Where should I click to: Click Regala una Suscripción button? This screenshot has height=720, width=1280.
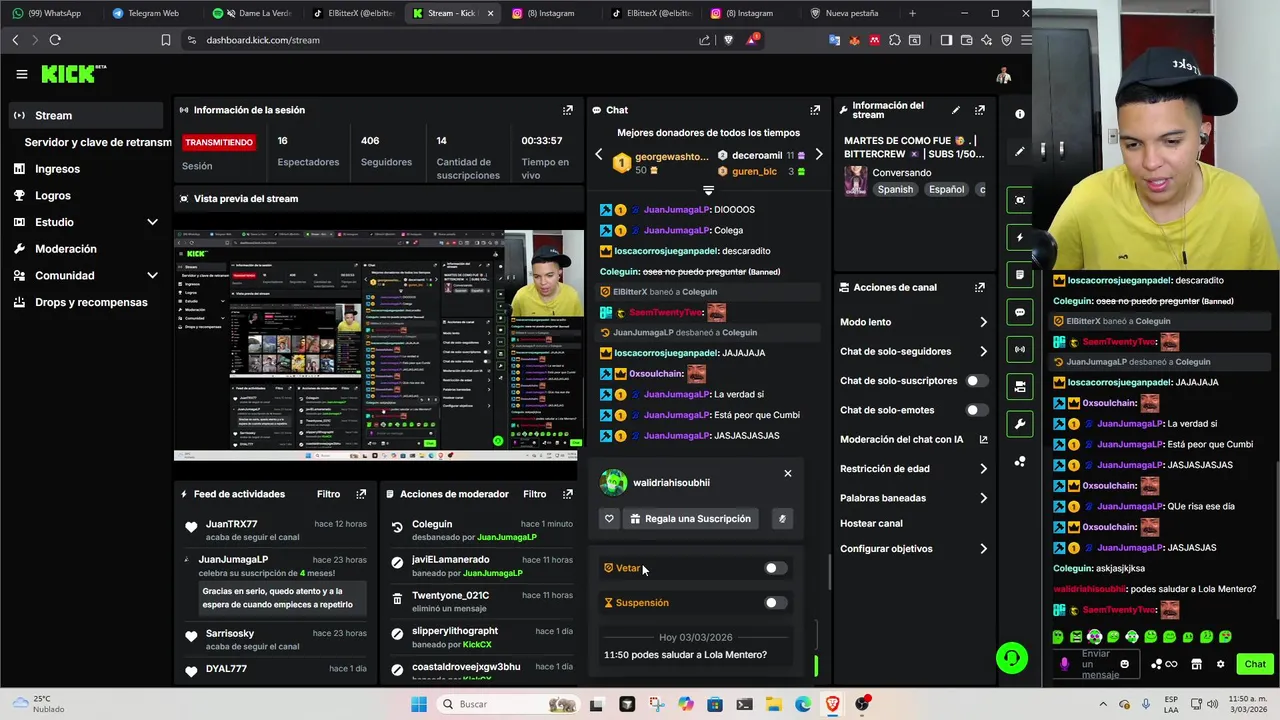pyautogui.click(x=690, y=519)
